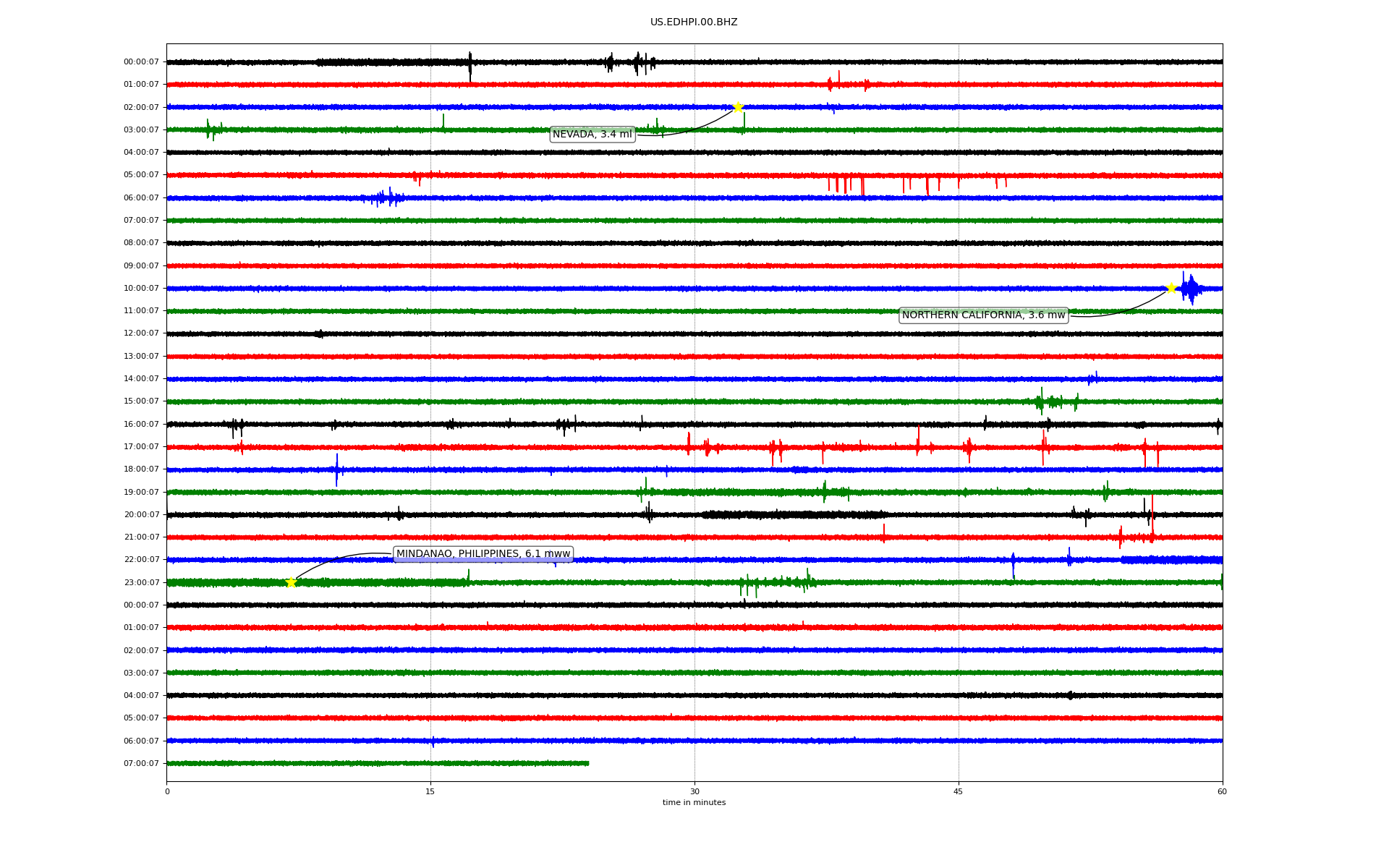Click the 11:00:07 time label
1389x868 pixels.
141,311
